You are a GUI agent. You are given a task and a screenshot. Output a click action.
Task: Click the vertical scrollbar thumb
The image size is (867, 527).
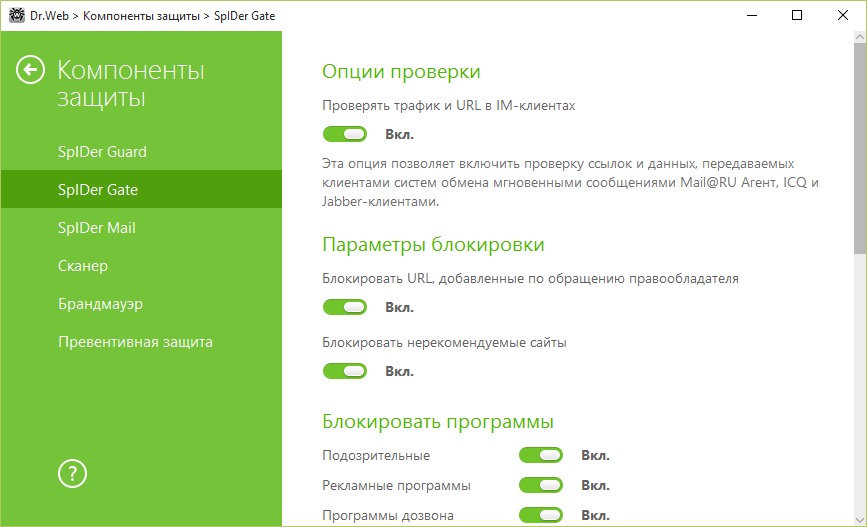pyautogui.click(x=860, y=149)
